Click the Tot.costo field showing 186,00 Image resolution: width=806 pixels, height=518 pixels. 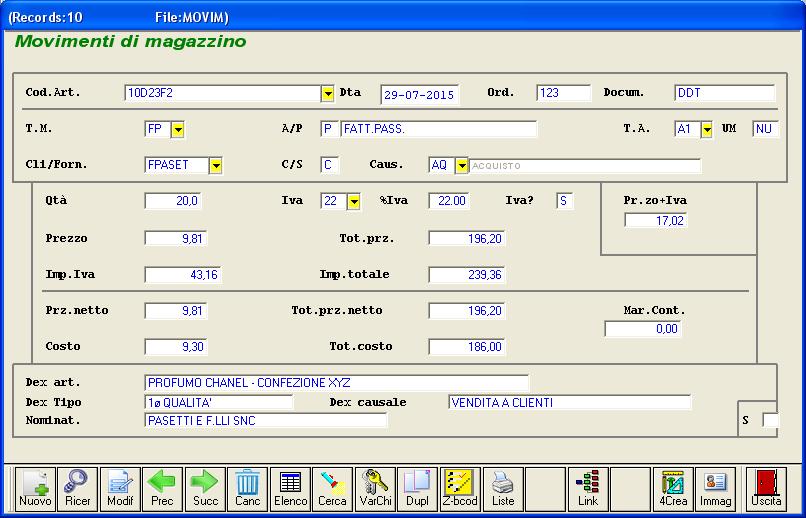(x=467, y=347)
